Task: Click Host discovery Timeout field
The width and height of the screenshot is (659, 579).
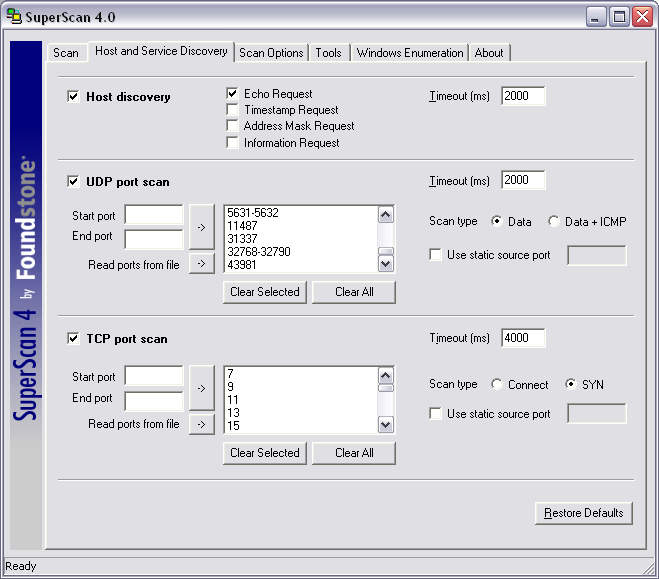Action: (x=523, y=96)
